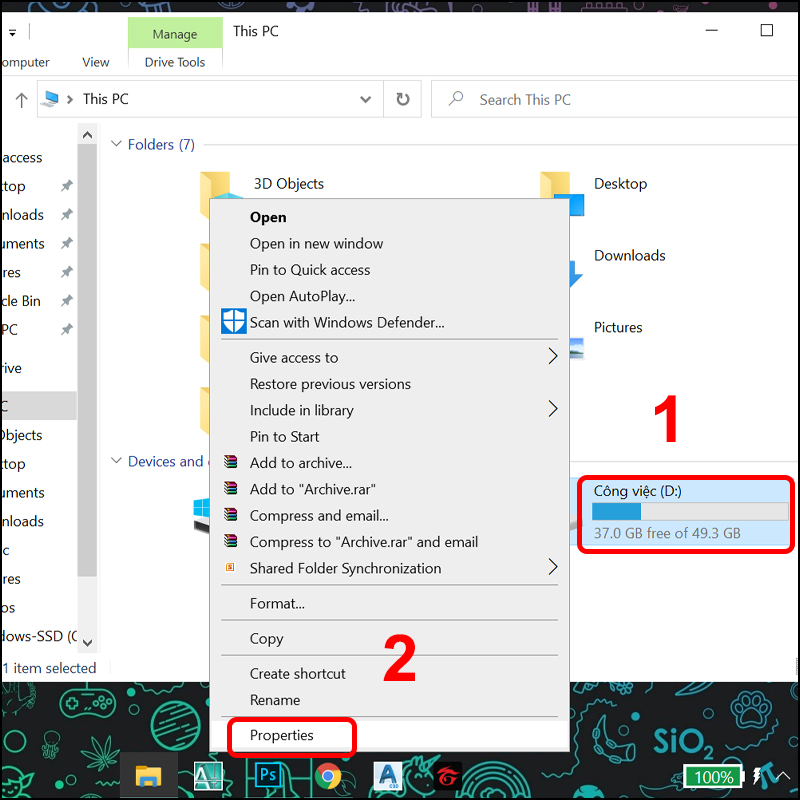The width and height of the screenshot is (800, 800).
Task: Click the Windows Defender shield icon
Action: click(234, 321)
